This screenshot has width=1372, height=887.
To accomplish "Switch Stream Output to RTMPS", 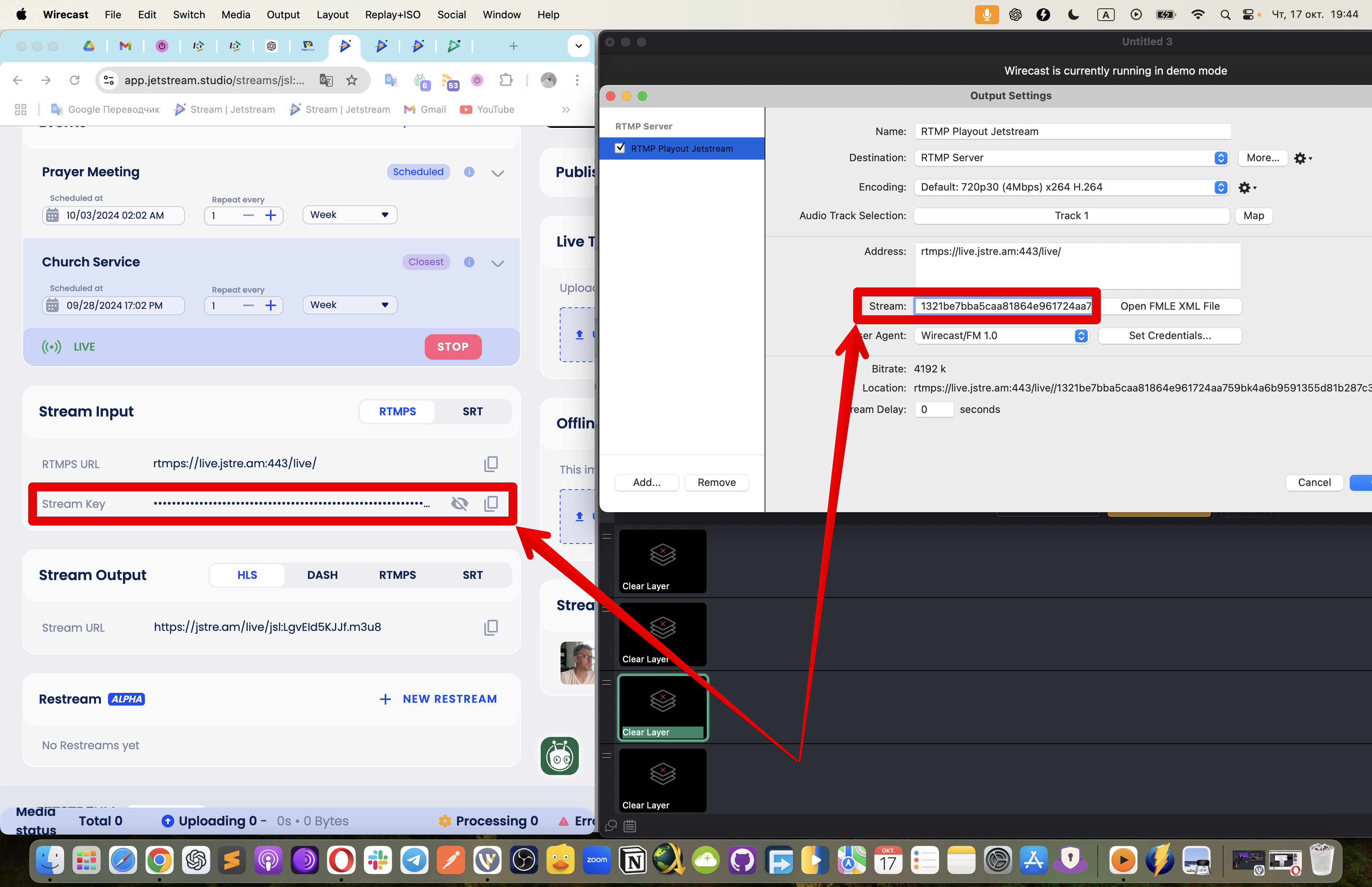I will click(397, 575).
